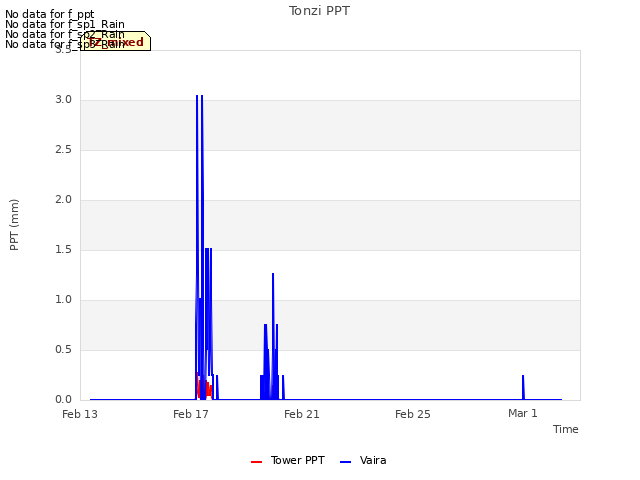Screen dimensions: 640x480
Task: Click the Feb 17 x-axis tick label
Action: tap(191, 414)
